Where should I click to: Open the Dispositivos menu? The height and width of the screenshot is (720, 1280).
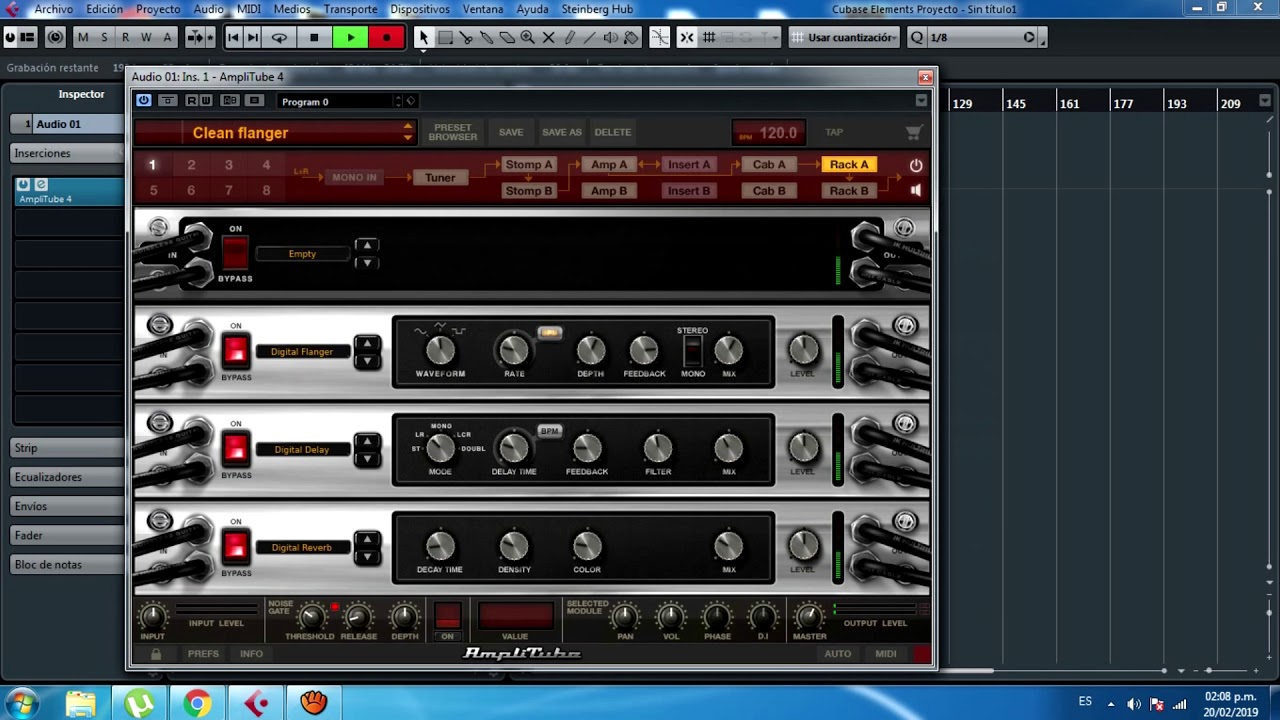pyautogui.click(x=420, y=9)
